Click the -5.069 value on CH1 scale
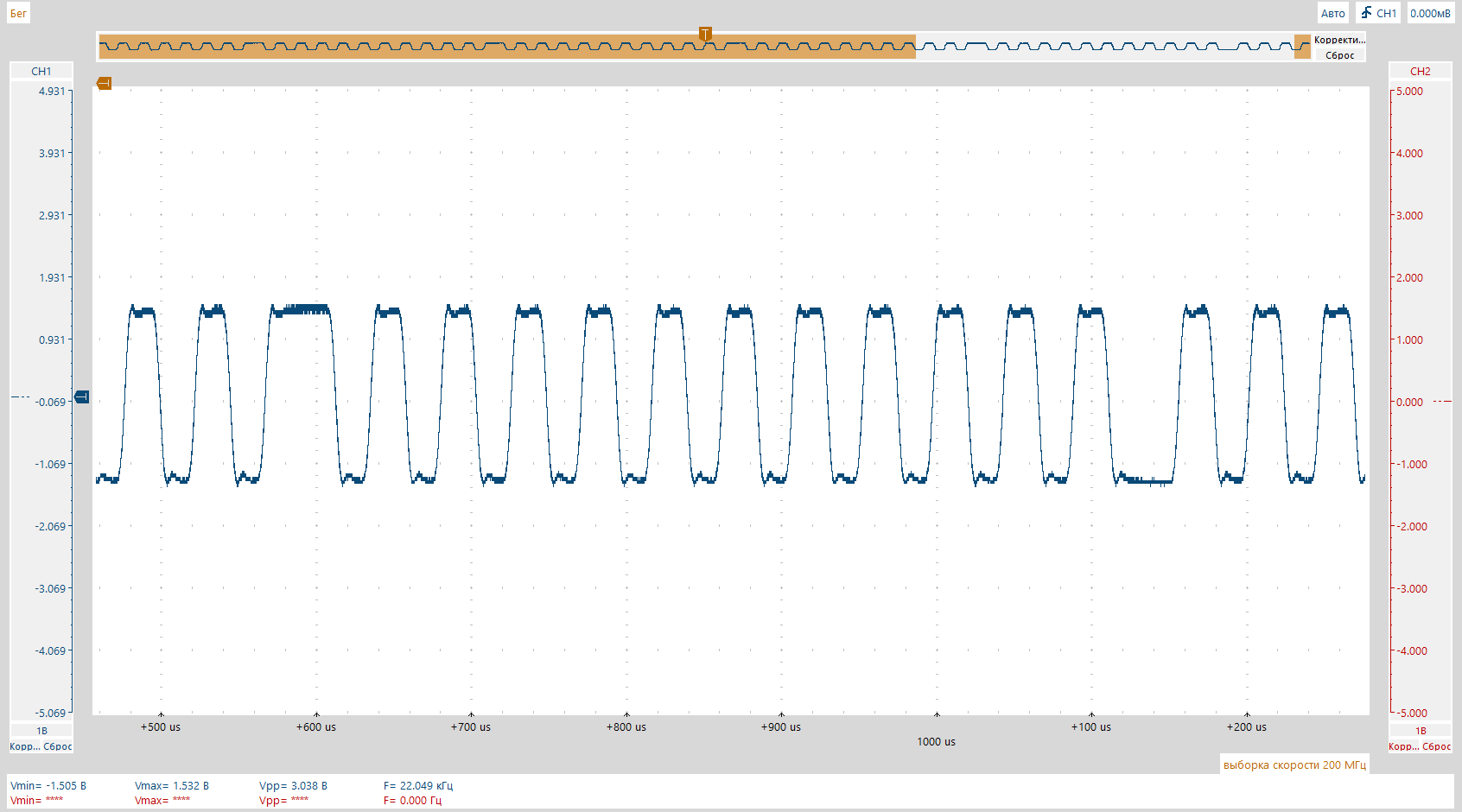 pos(50,713)
